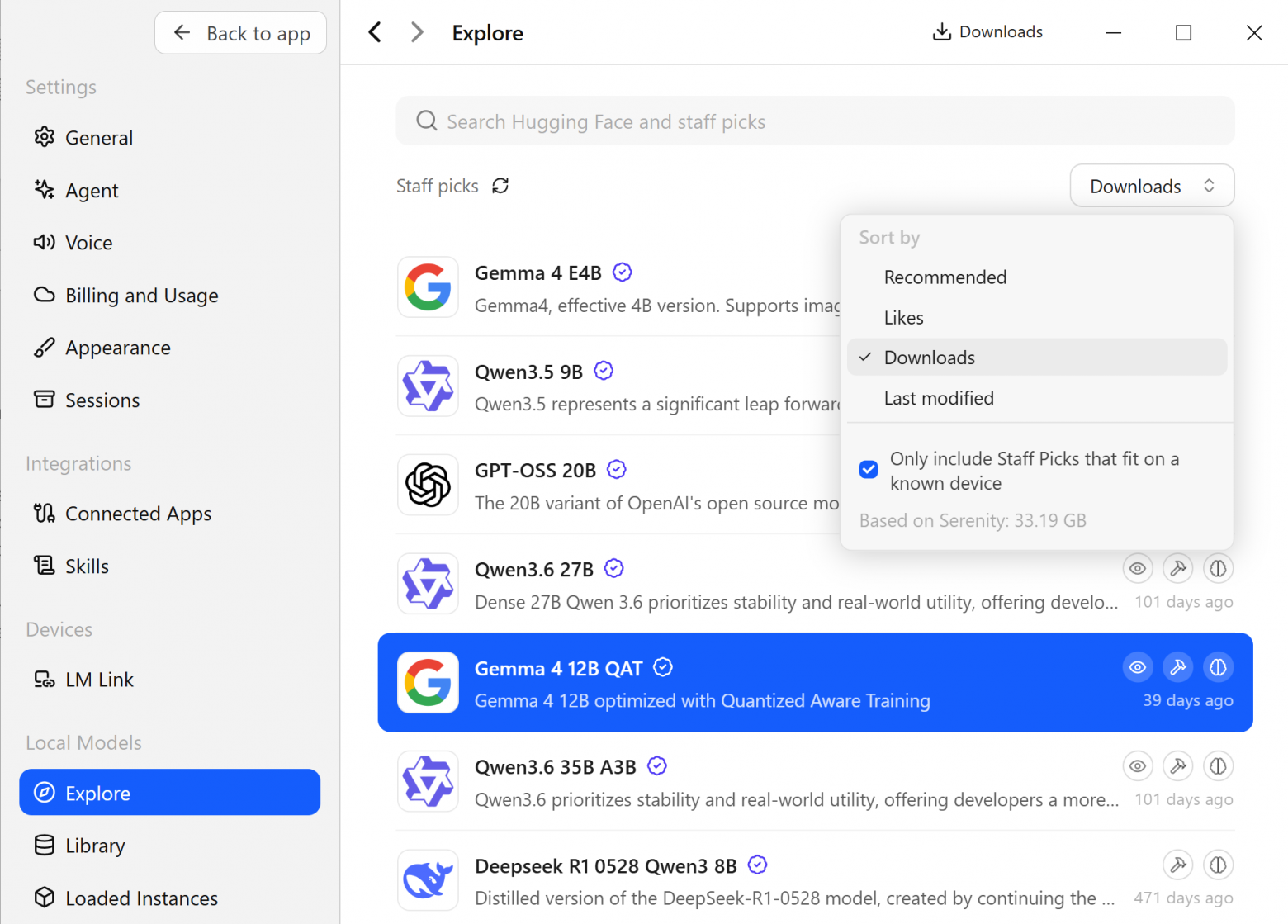Open Voice settings
1288x924 pixels.
click(170, 243)
